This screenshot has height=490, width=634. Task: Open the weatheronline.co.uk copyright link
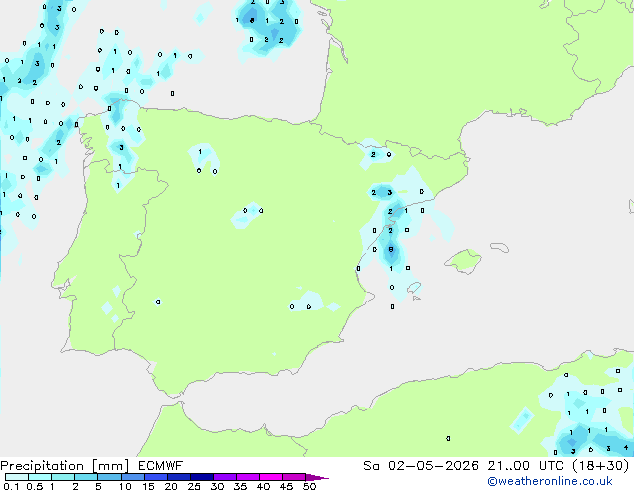point(550,481)
